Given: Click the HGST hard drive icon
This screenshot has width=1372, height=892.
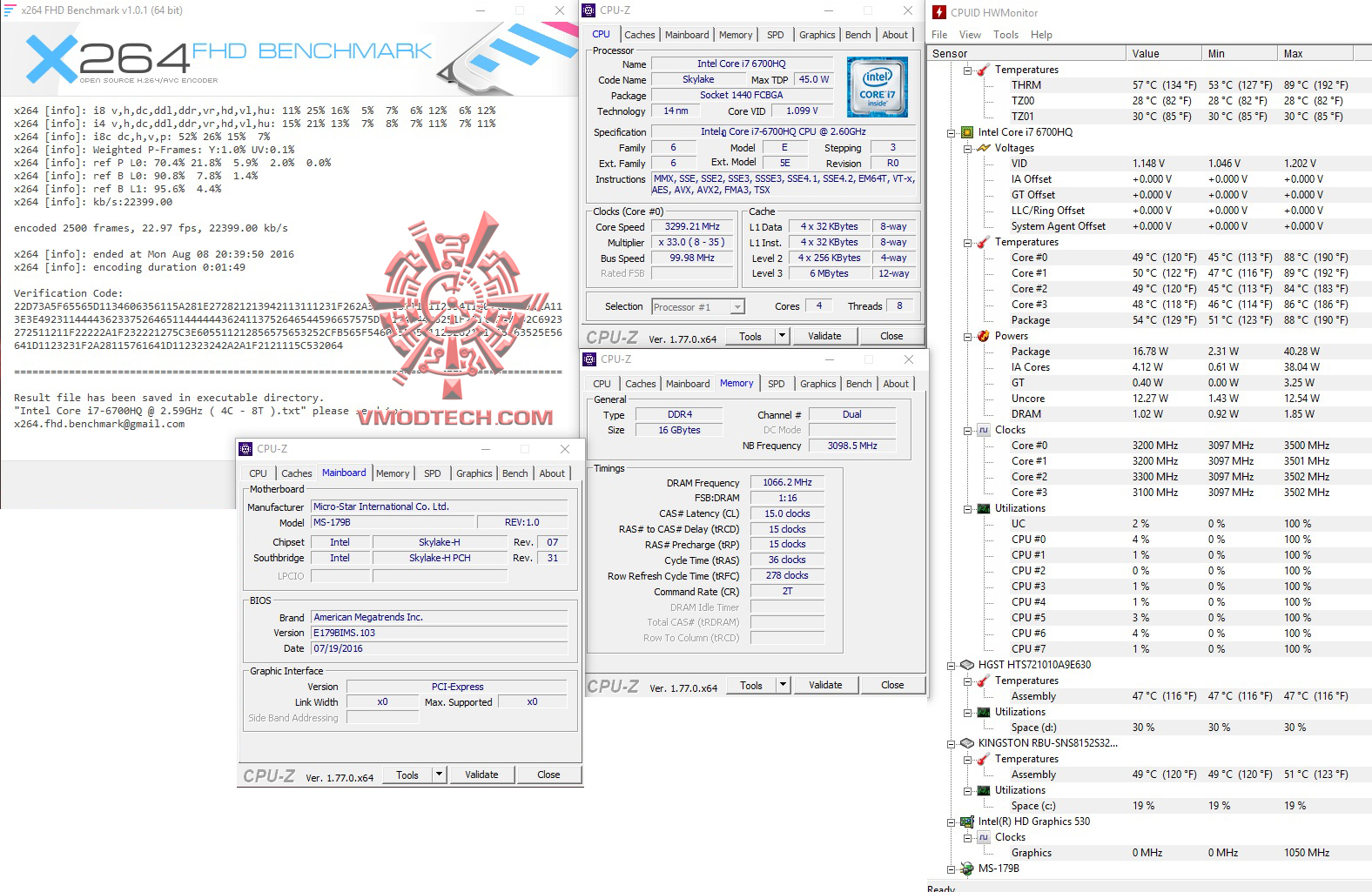Looking at the screenshot, I should click(x=966, y=665).
